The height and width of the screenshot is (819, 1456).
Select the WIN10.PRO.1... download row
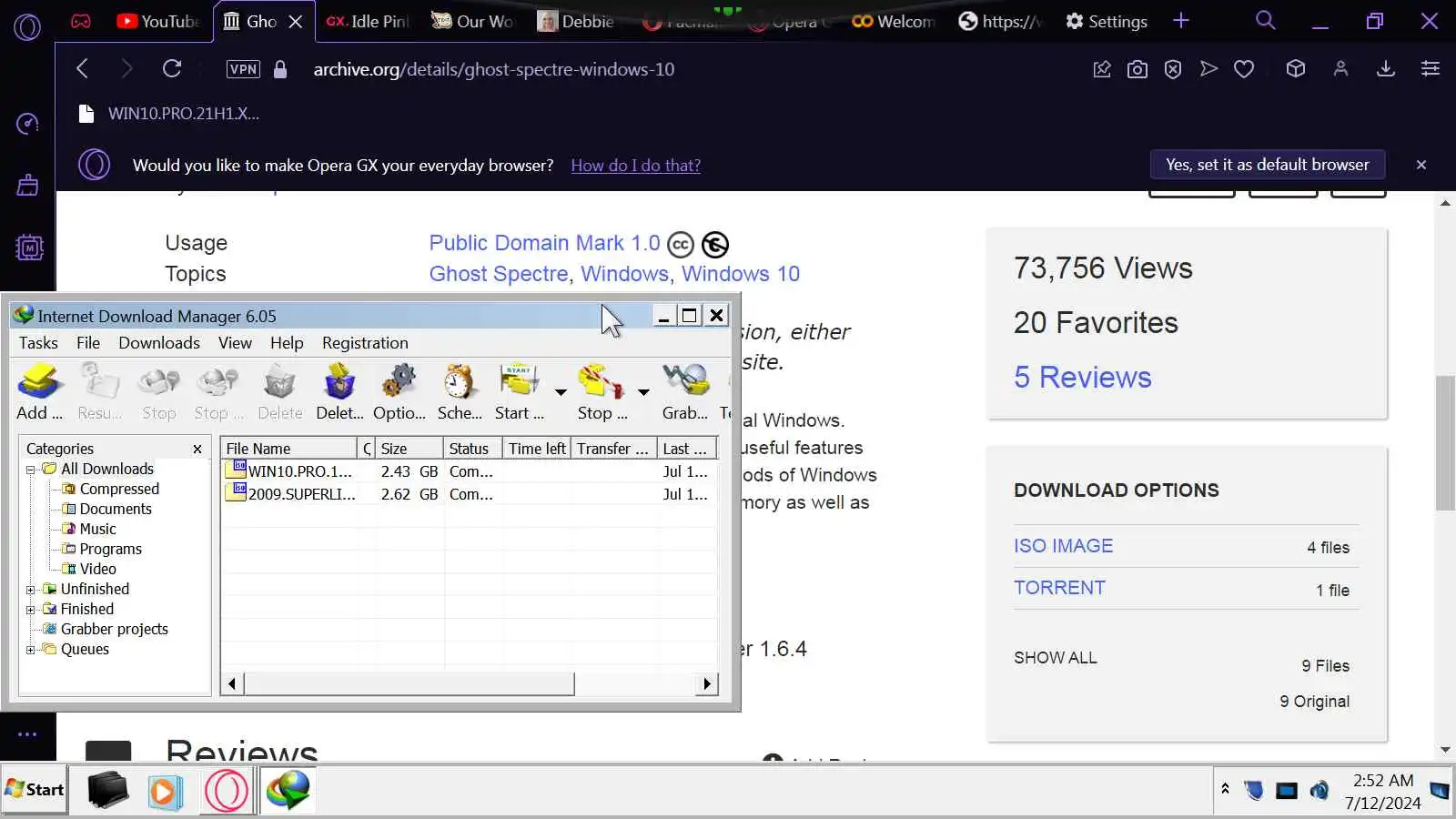coord(470,471)
